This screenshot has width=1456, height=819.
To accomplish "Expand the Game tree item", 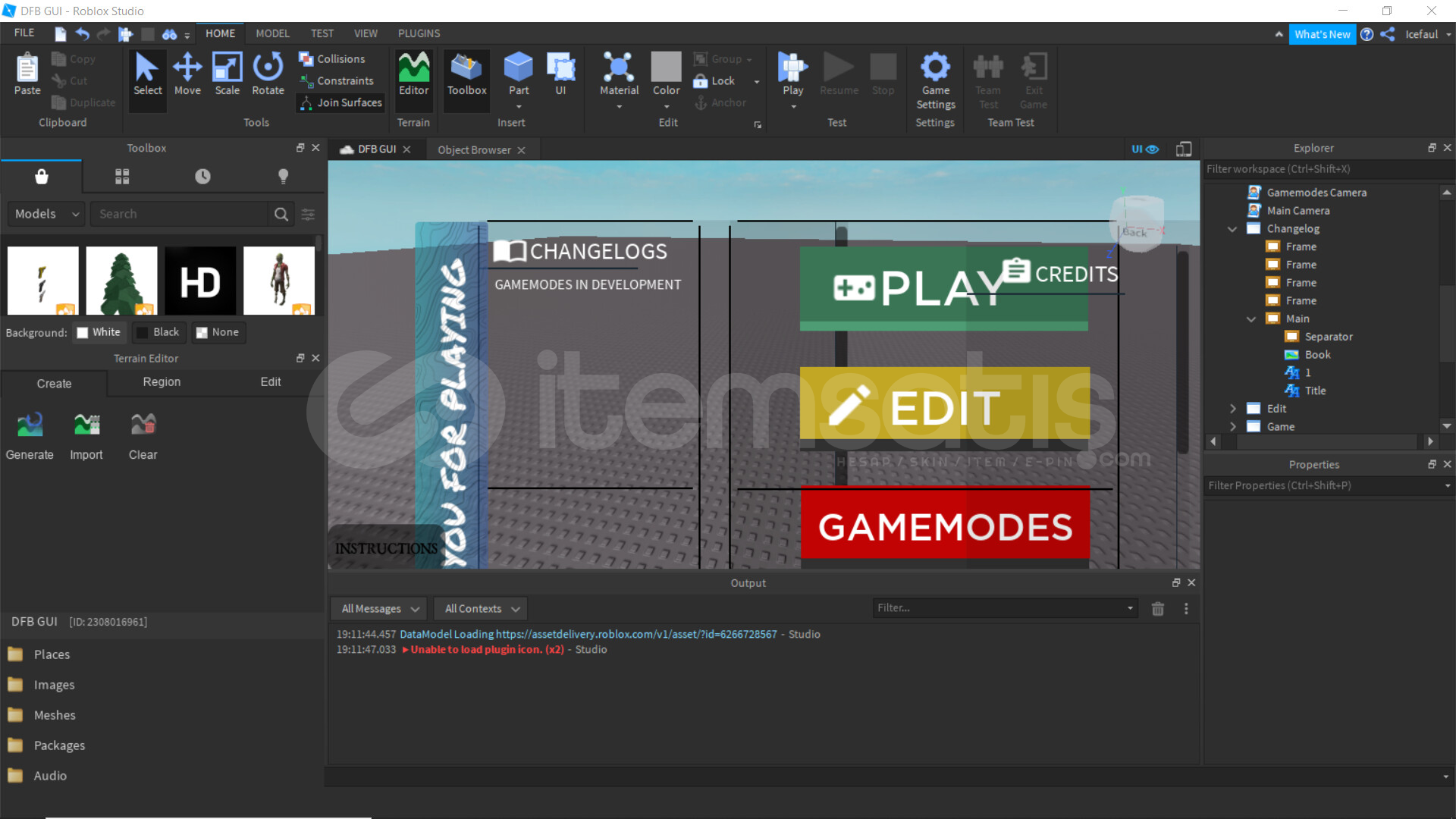I will (1232, 427).
